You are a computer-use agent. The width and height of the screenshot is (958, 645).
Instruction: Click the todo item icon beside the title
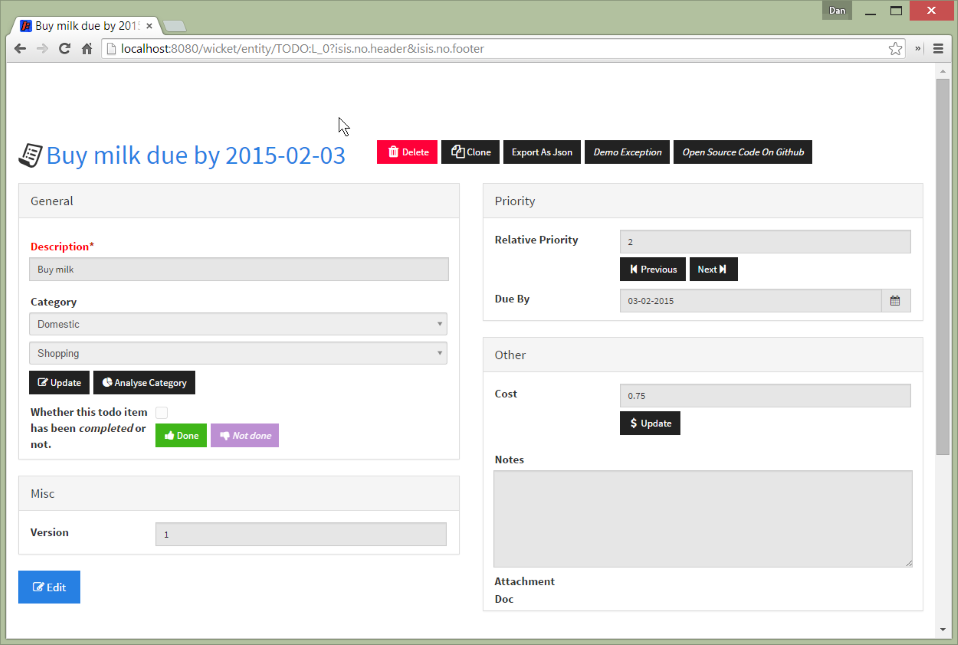click(x=31, y=155)
